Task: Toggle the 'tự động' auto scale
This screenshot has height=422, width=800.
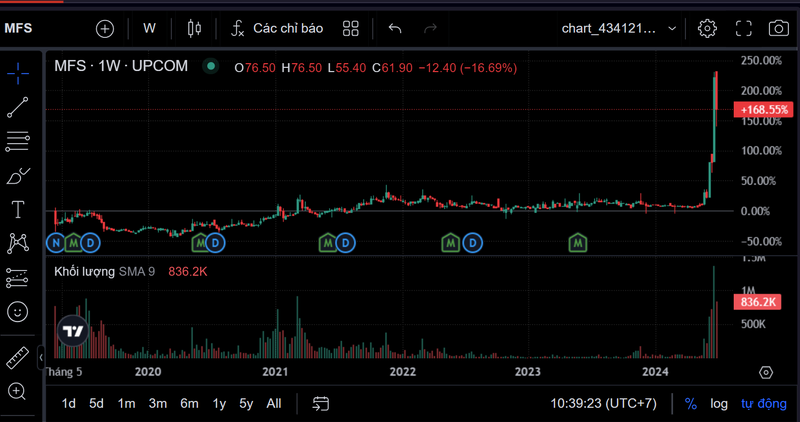Action: coord(763,404)
